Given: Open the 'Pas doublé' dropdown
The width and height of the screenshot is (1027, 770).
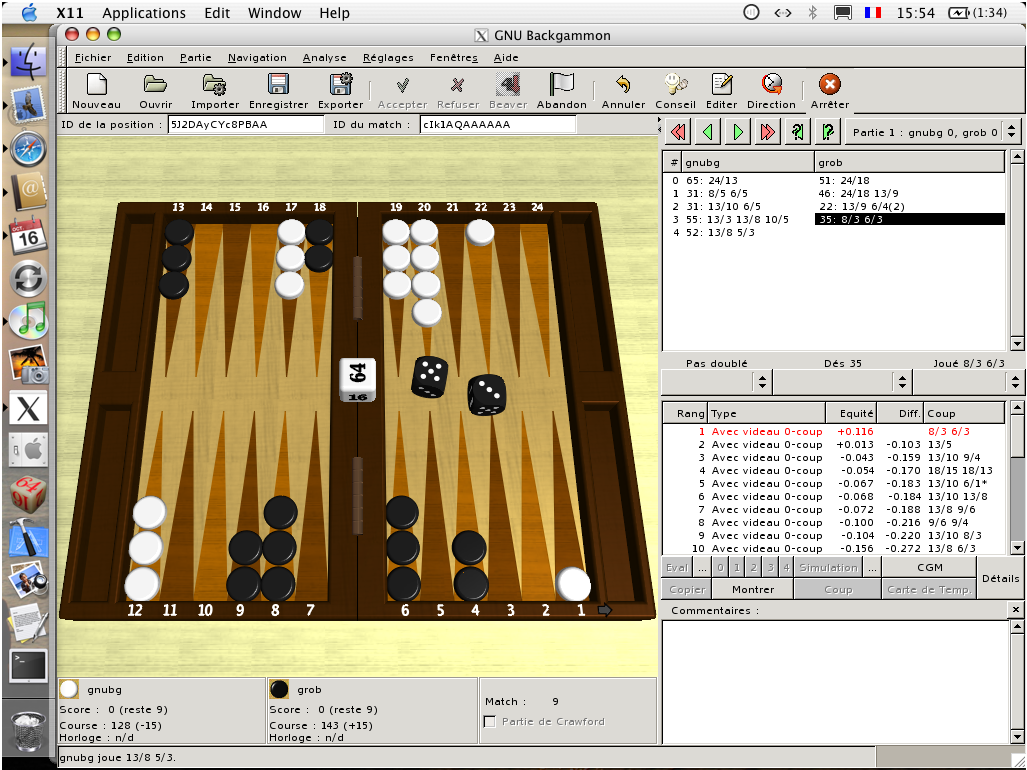Looking at the screenshot, I should pos(714,381).
